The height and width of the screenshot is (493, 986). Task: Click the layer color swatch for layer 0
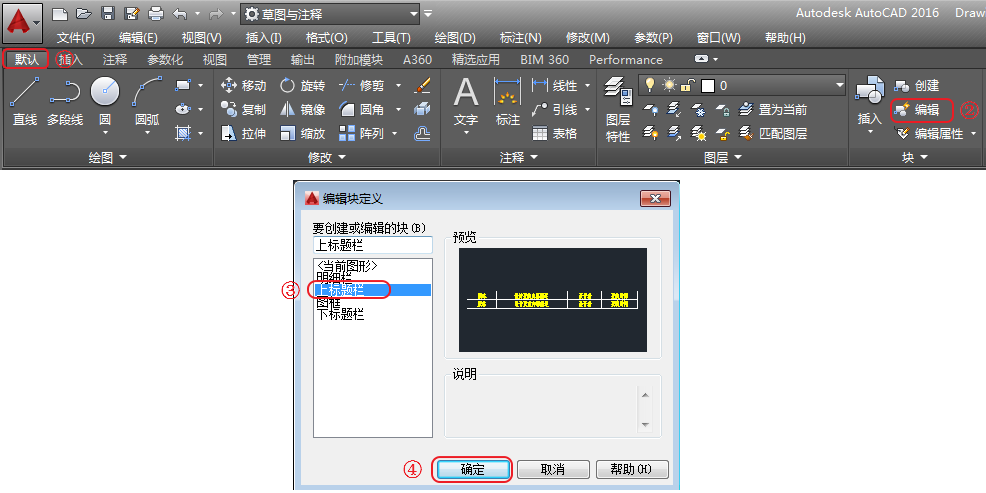coord(708,86)
